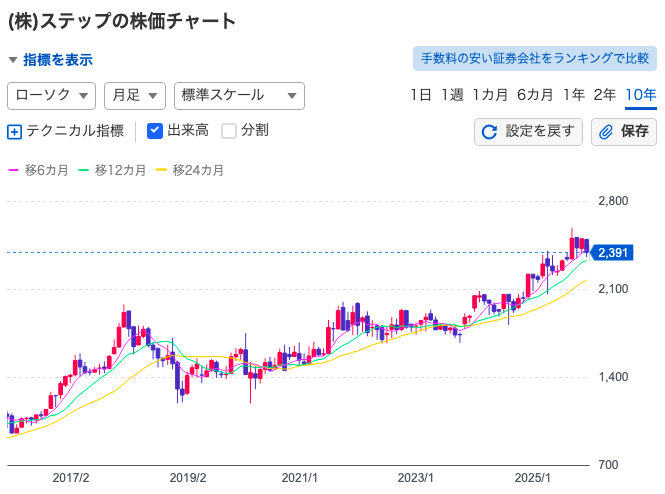Screen dimensions: 665x494
Task: Click the yellow 移24カ月 legend line
Action: point(162,170)
